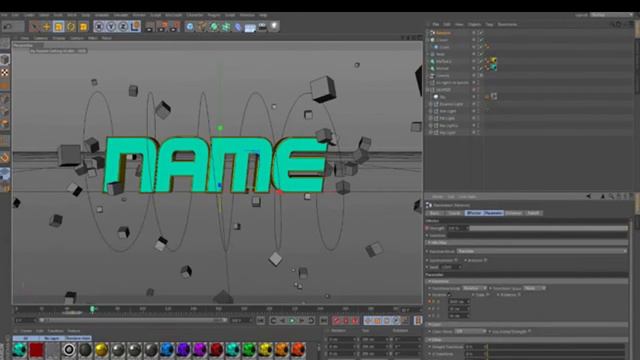This screenshot has width=640, height=360.
Task: Switch to the Falloff tab
Action: point(533,213)
